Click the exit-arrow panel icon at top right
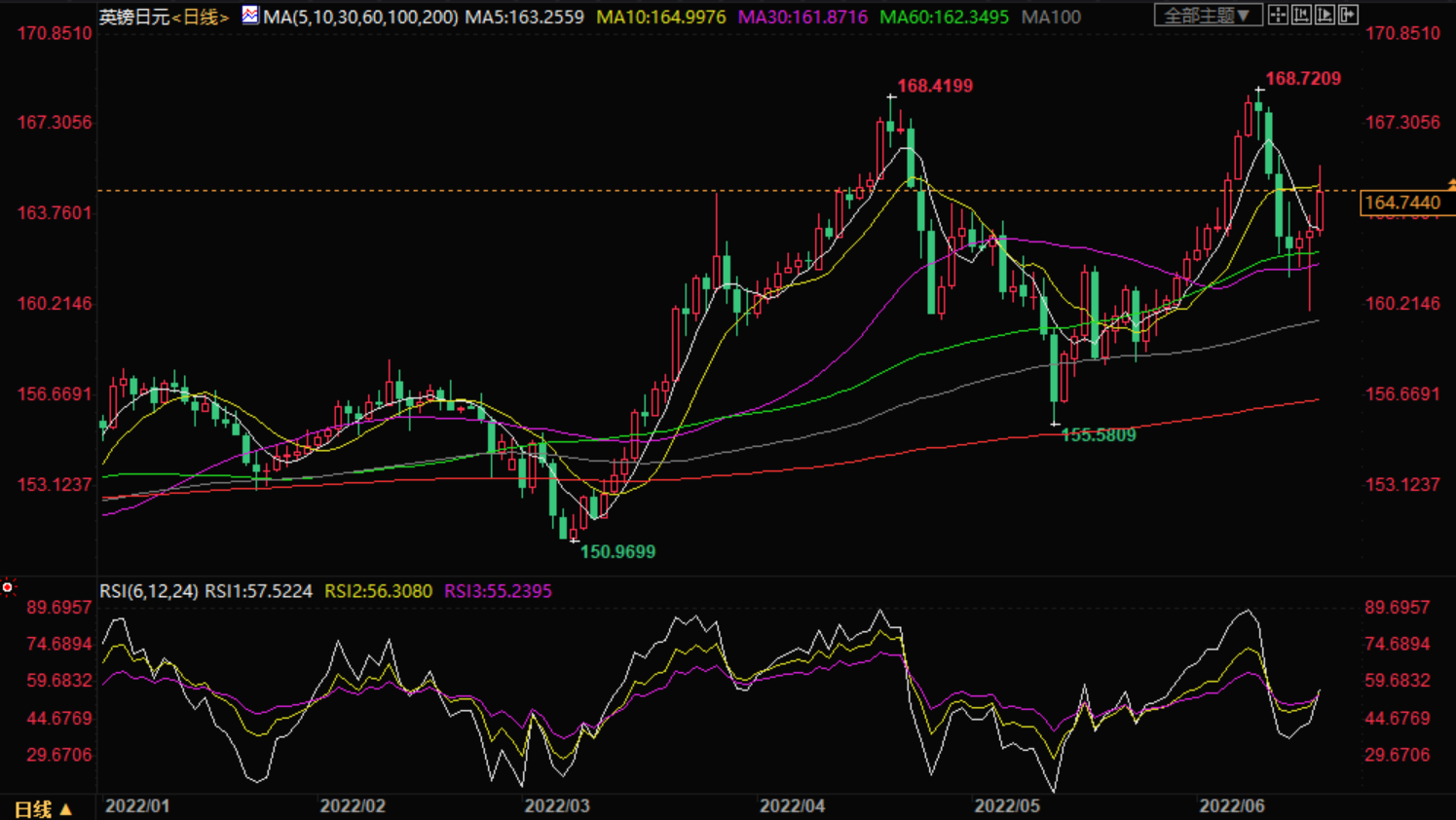The width and height of the screenshot is (1456, 820). pyautogui.click(x=1348, y=15)
